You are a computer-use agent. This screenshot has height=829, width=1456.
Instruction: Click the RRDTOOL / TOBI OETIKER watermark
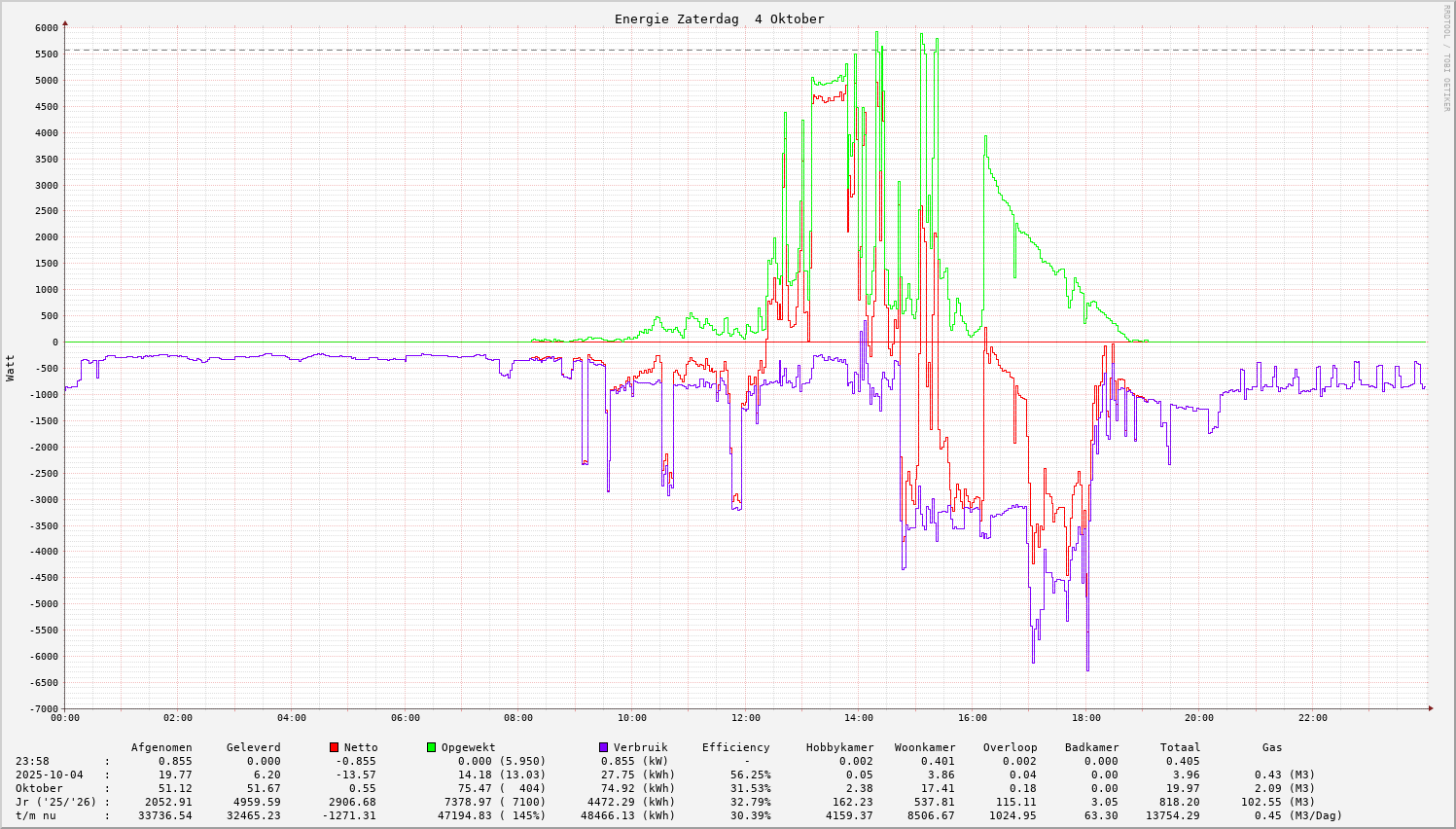pos(1446,58)
